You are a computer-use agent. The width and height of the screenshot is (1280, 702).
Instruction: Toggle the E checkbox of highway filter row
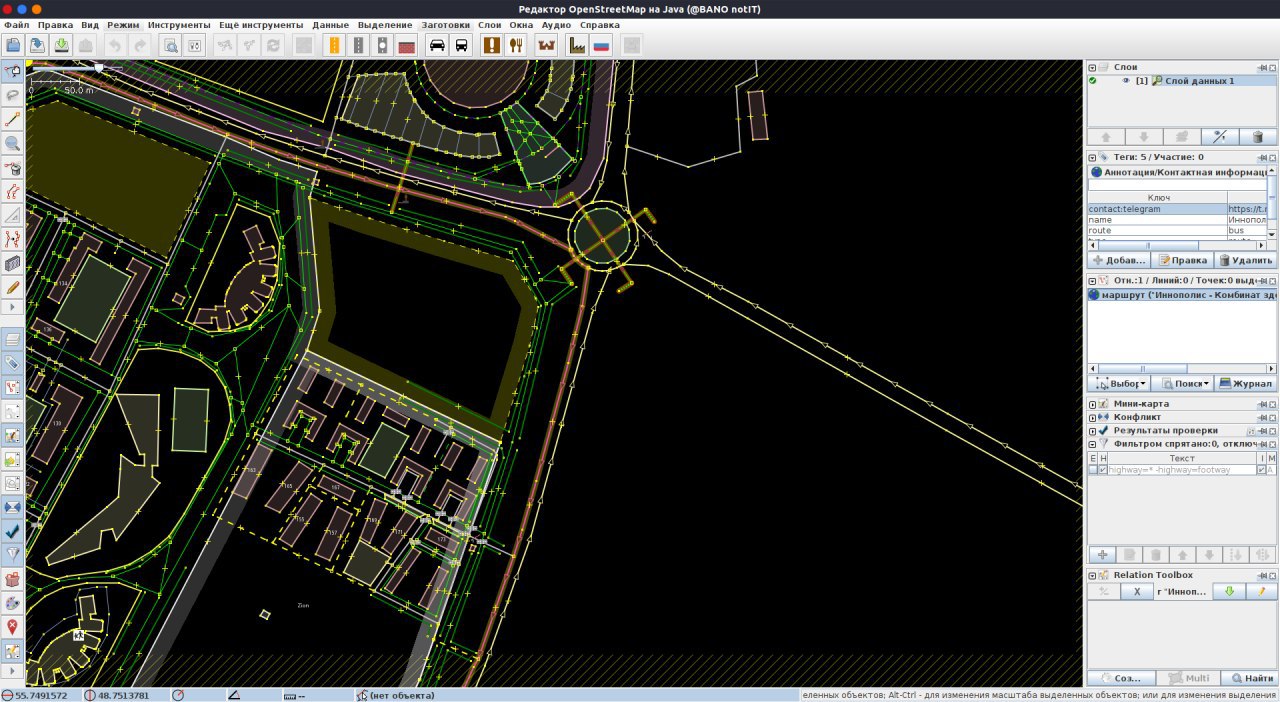(1093, 469)
